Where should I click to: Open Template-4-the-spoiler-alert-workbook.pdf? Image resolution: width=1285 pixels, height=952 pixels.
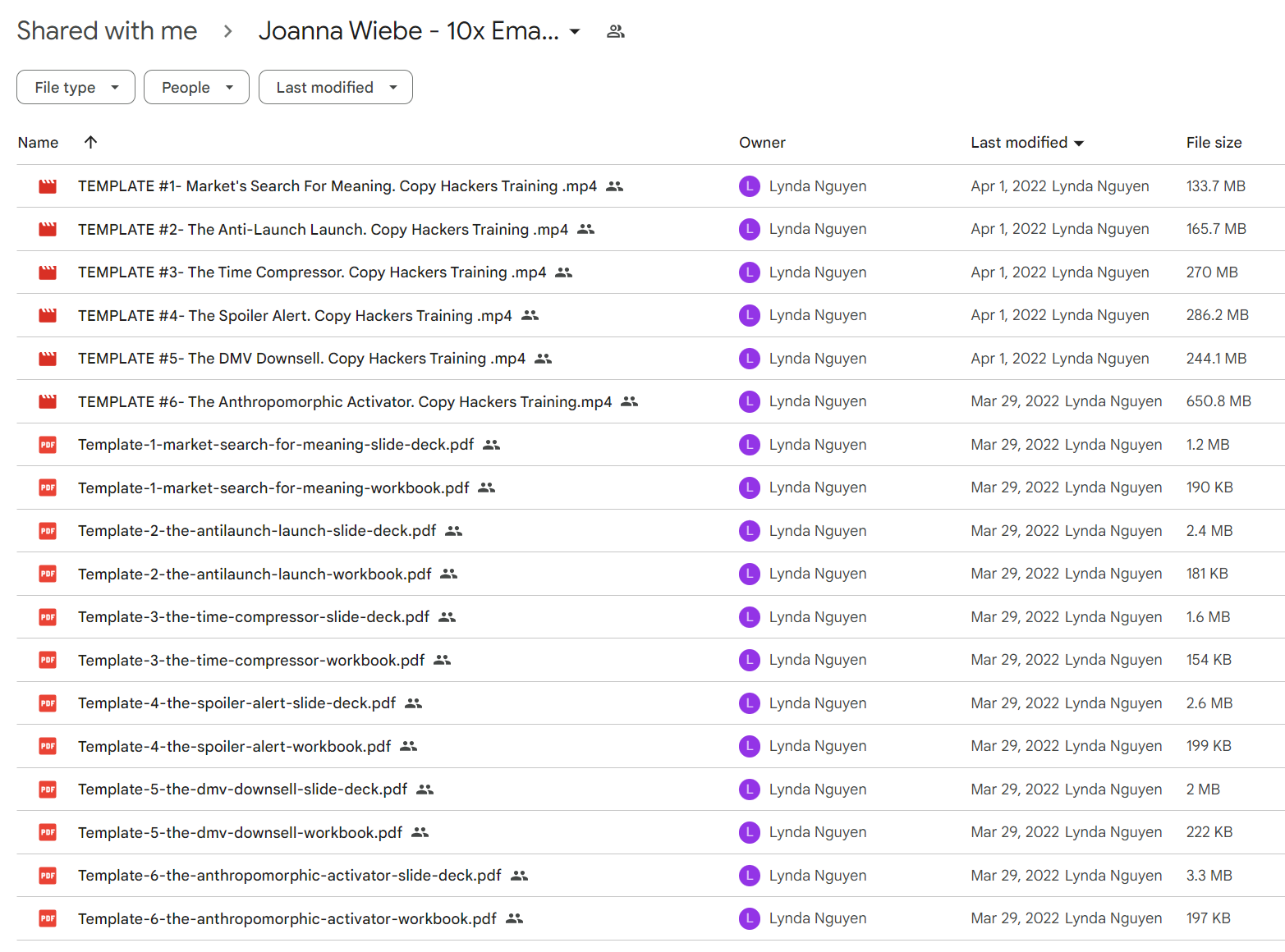tap(234, 746)
